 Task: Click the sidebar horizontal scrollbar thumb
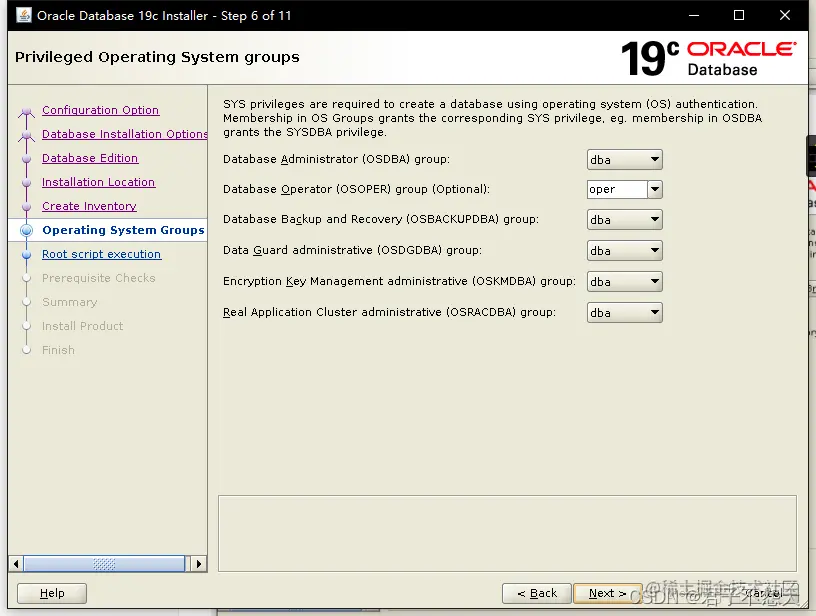click(x=104, y=564)
